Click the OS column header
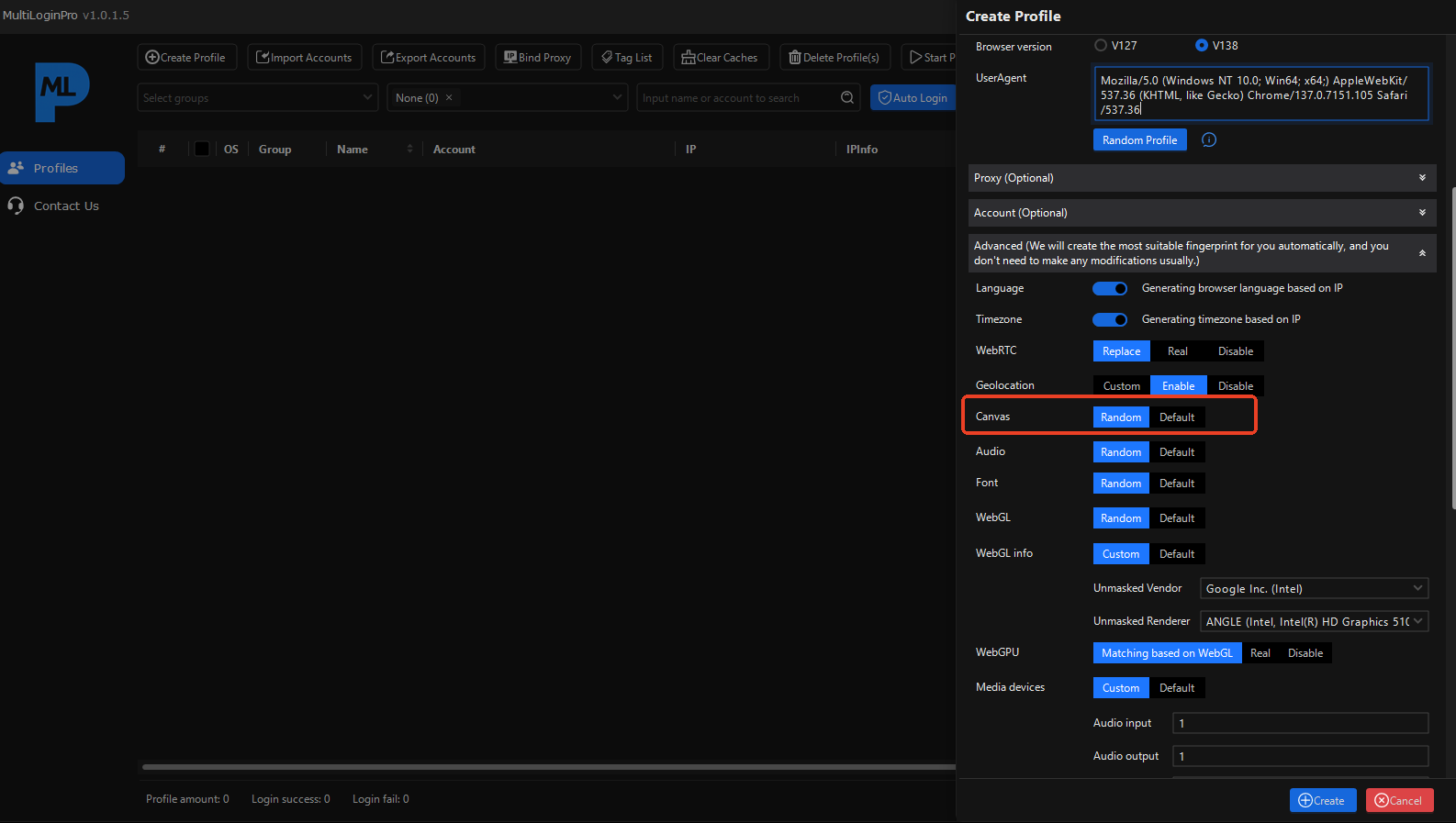Viewport: 1456px width, 823px height. pos(230,149)
